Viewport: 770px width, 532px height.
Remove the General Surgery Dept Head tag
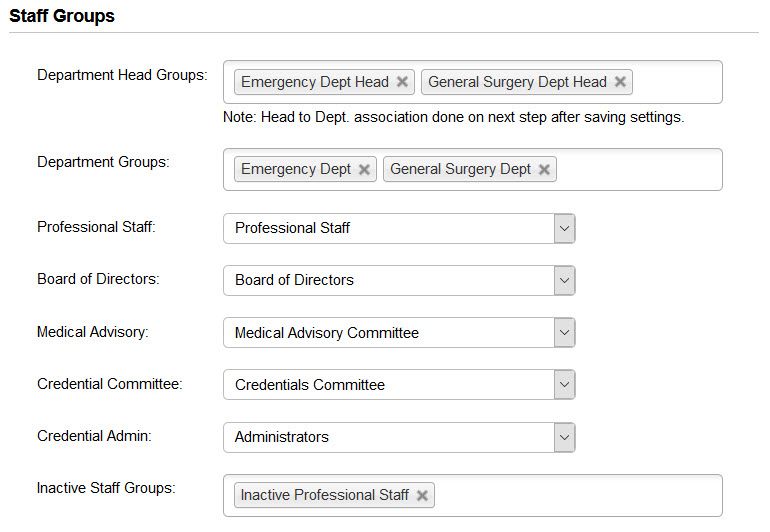620,82
